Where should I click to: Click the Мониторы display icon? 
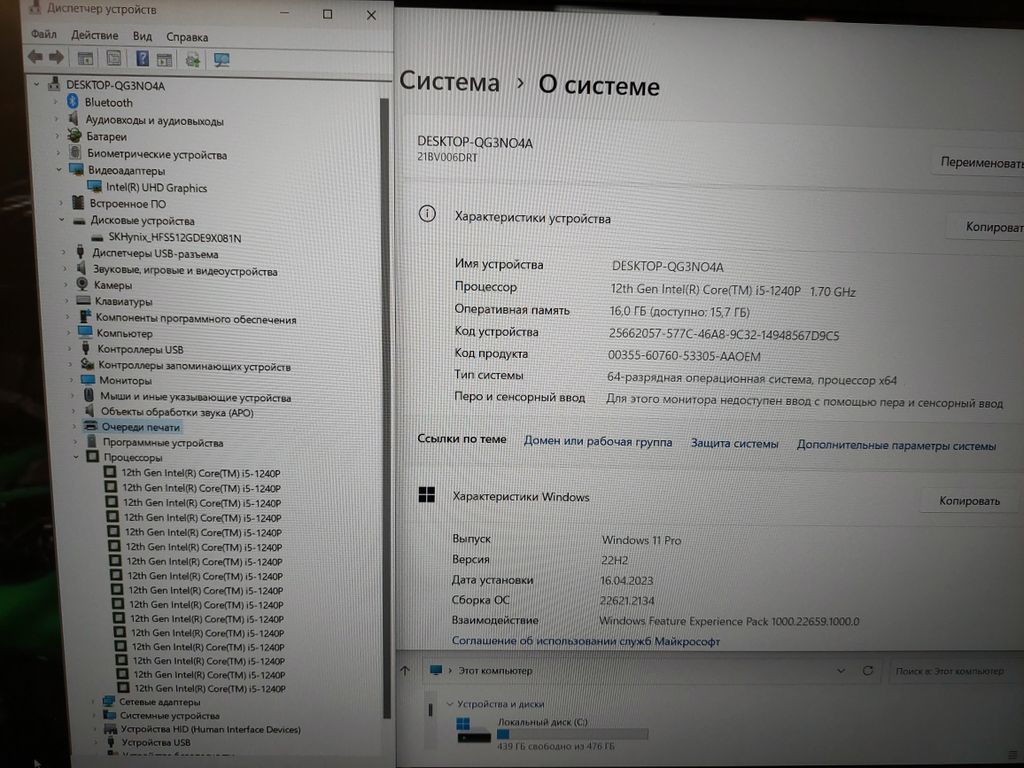pyautogui.click(x=88, y=379)
